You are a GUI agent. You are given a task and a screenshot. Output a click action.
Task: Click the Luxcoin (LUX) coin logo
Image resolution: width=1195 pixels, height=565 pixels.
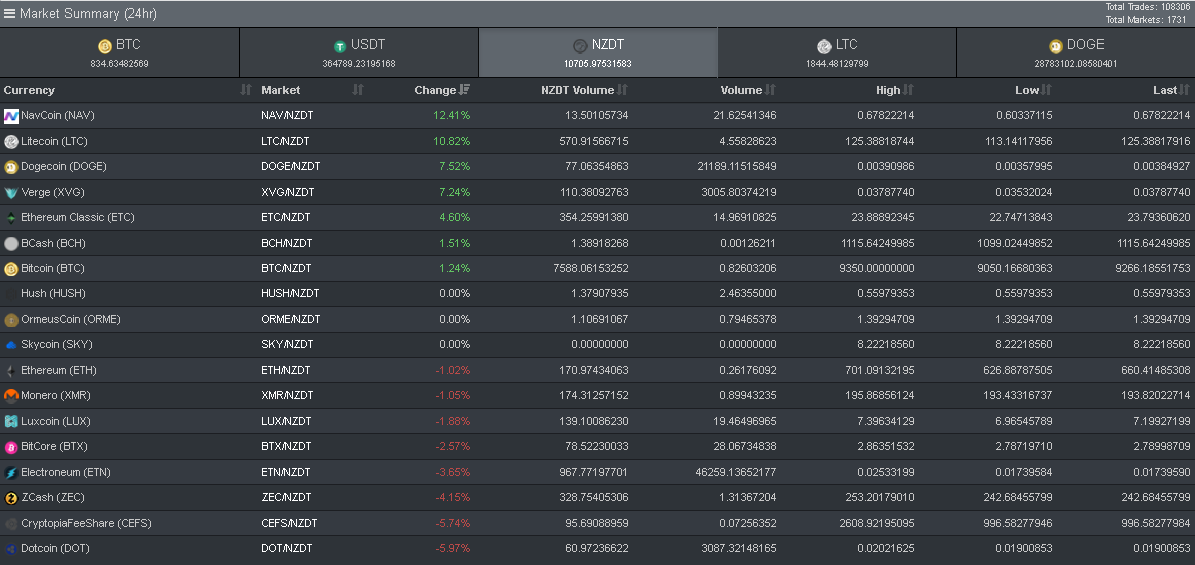click(x=11, y=421)
